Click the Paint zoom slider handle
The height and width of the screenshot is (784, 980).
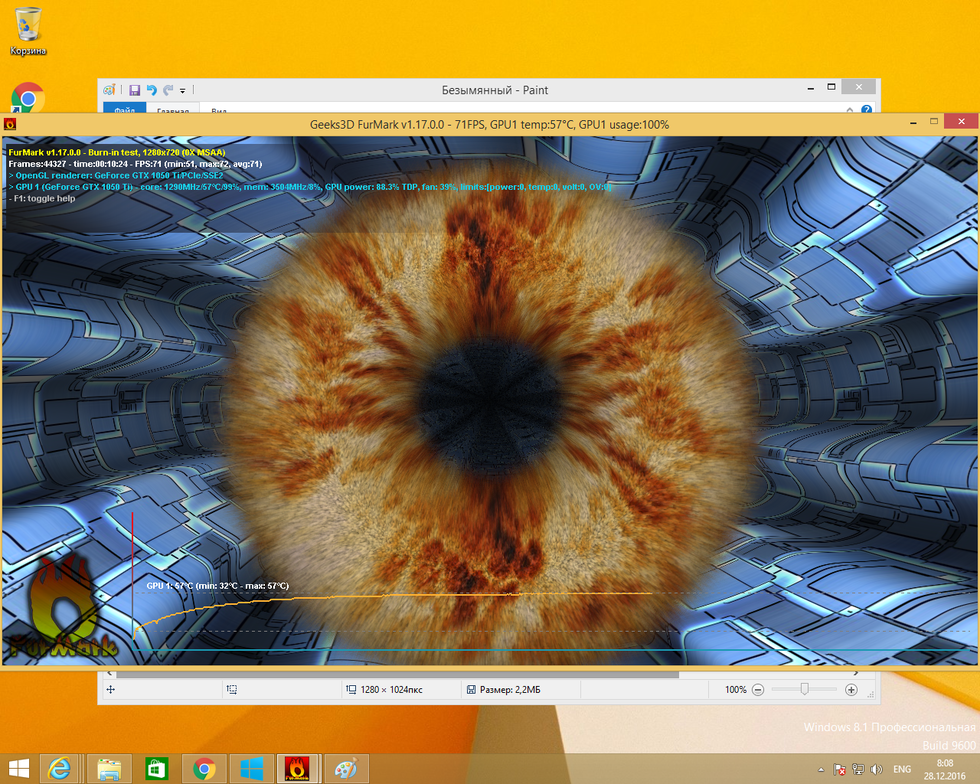click(x=804, y=689)
